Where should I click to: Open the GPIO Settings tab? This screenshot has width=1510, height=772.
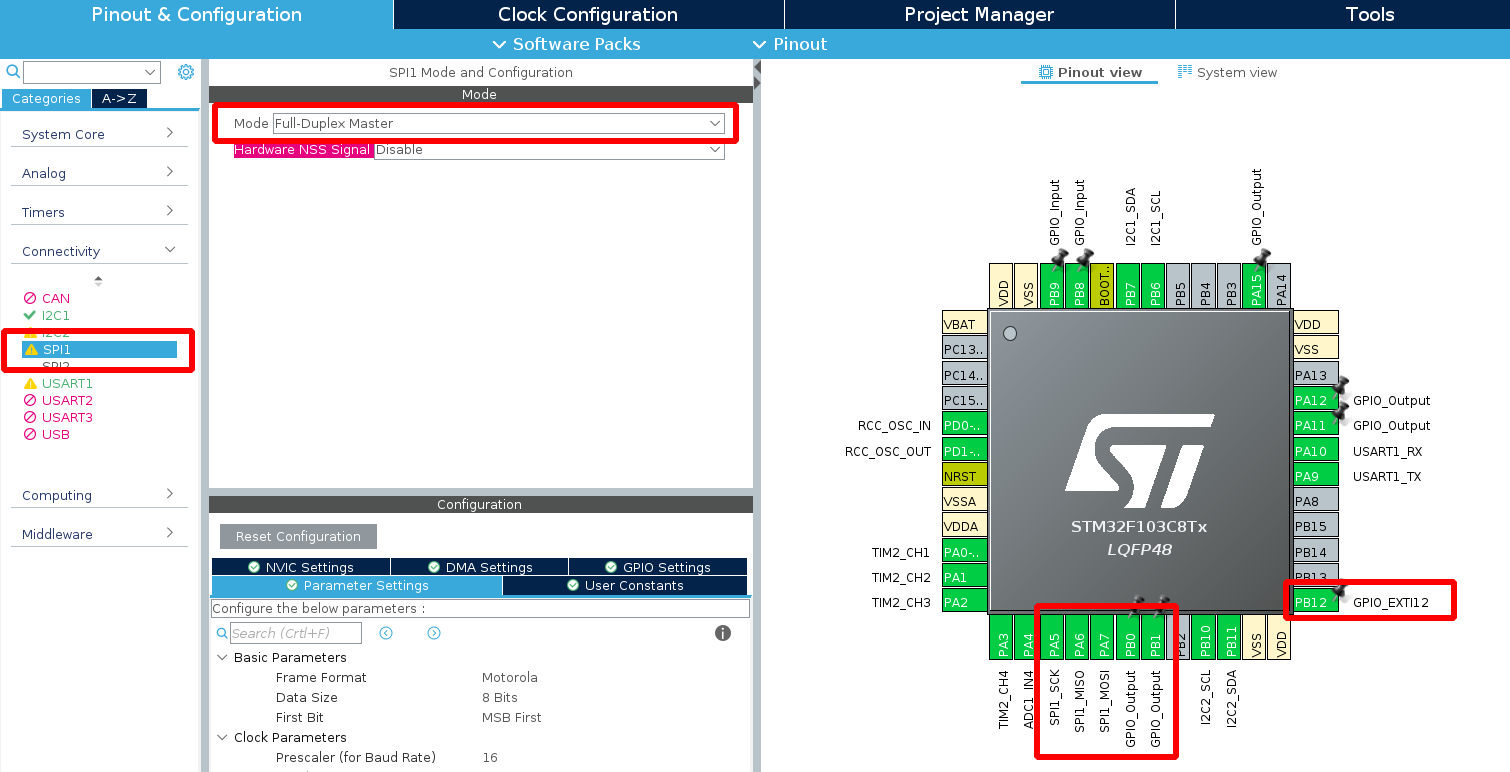click(x=658, y=567)
